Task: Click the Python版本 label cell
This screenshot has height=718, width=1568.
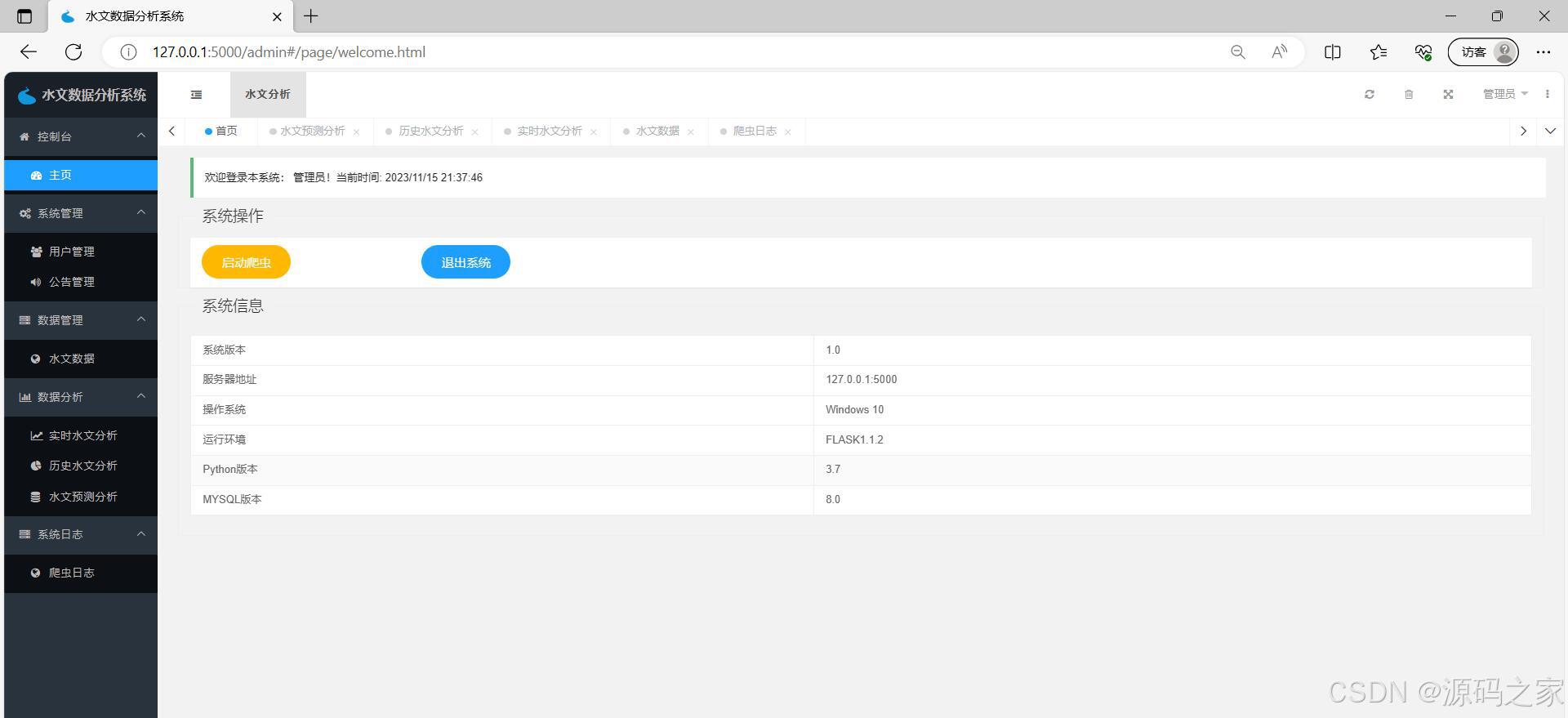Action: [x=502, y=470]
